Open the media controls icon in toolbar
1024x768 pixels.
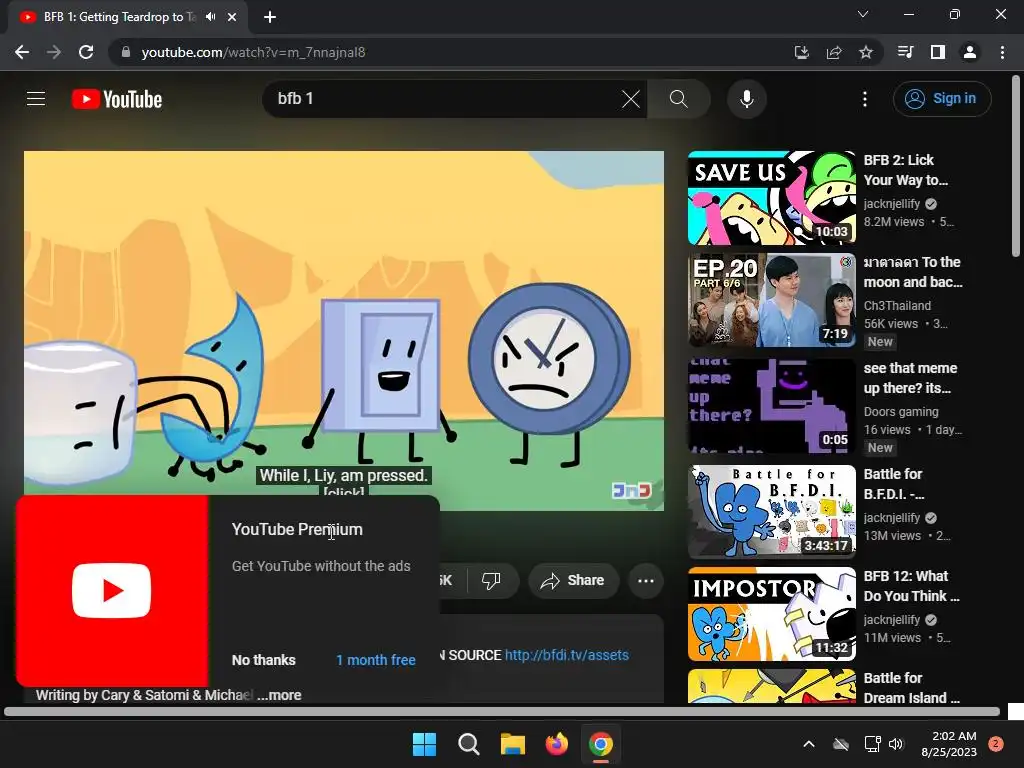click(905, 52)
